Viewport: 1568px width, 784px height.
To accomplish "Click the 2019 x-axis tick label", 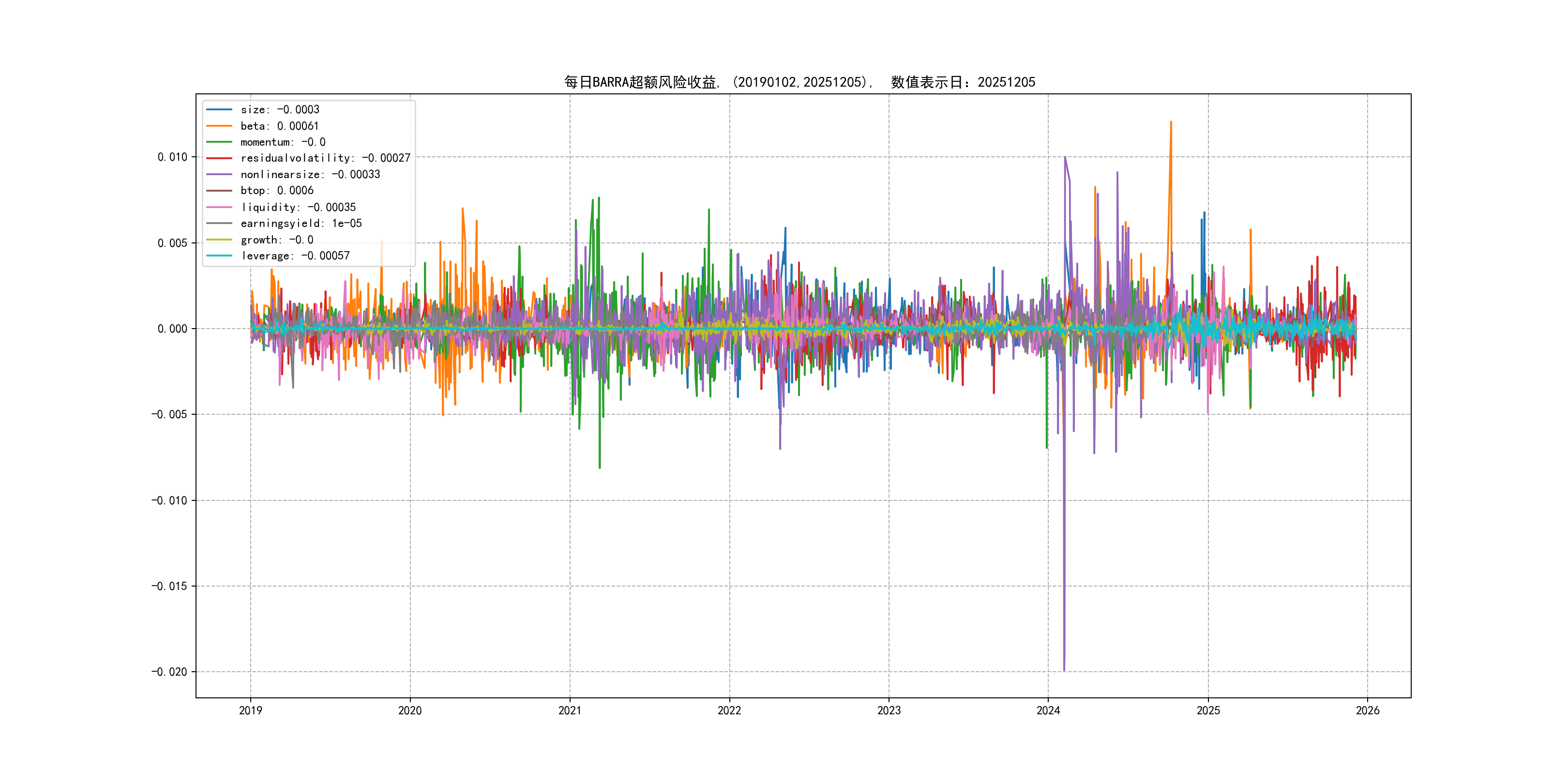I will tap(250, 710).
